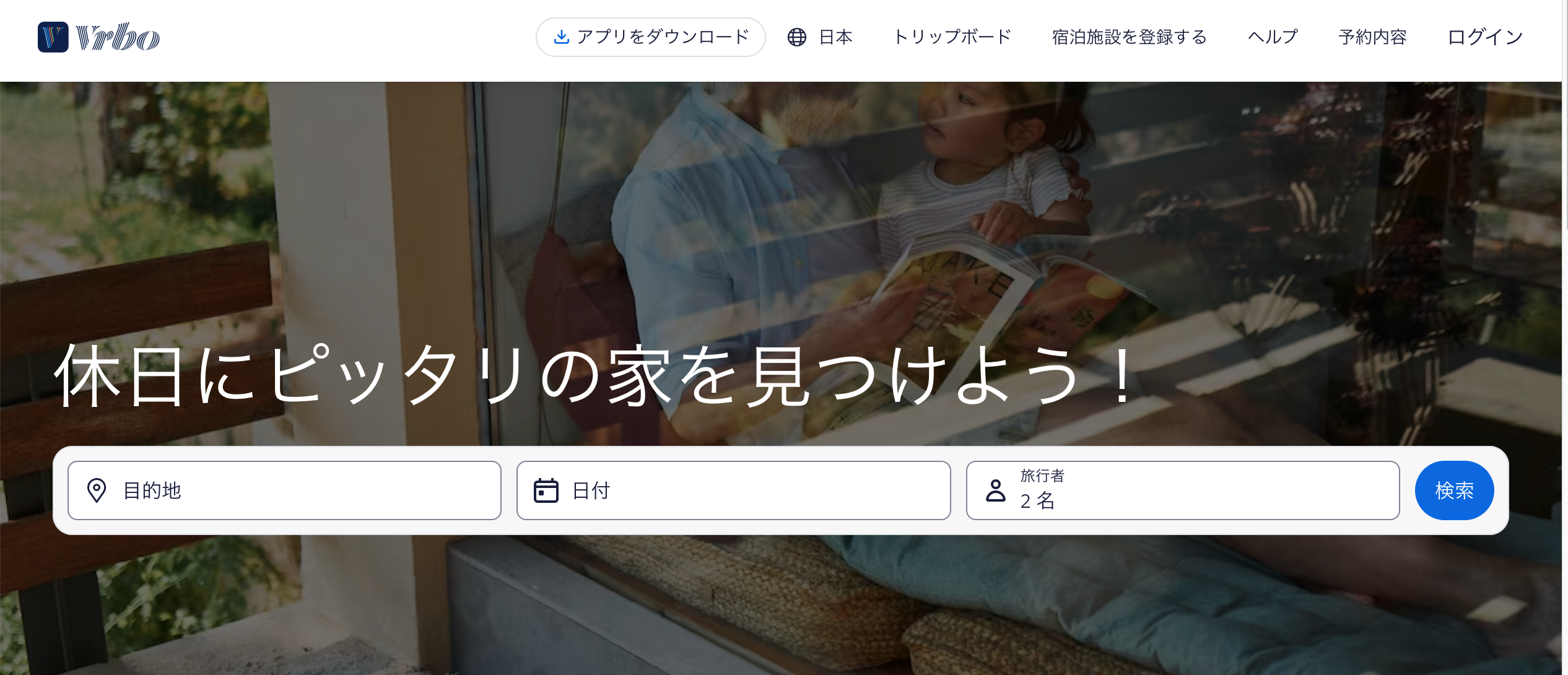Open the ヘルプ menu item

(1273, 37)
